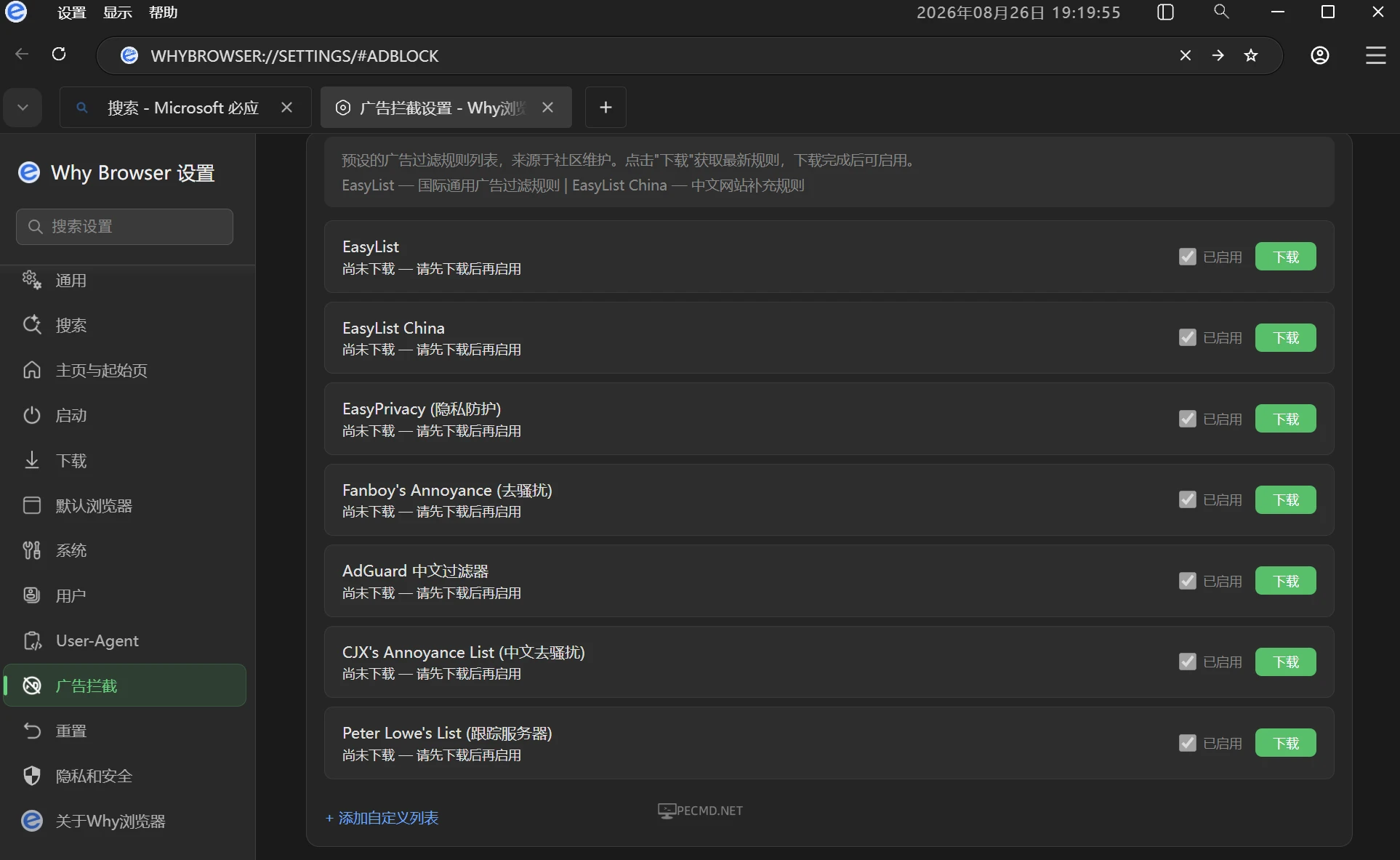Close the 搜索 - Microsoft 必应 tab
The width and height of the screenshot is (1400, 860).
point(287,108)
